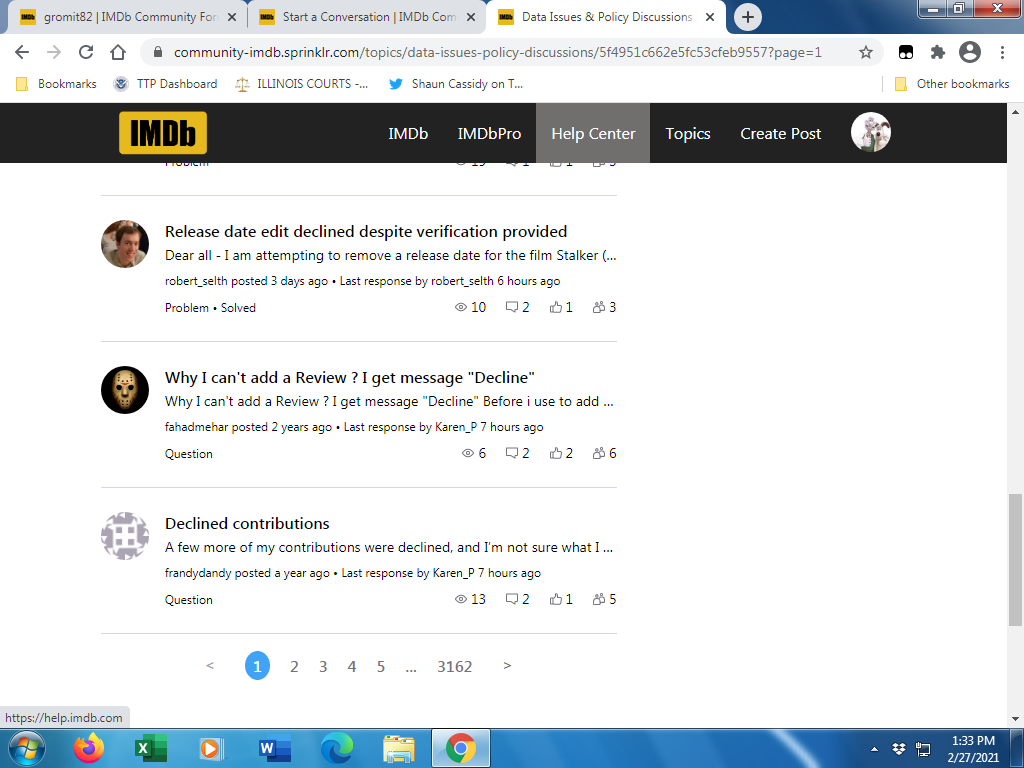Click the browser reload button
Viewport: 1024px width, 768px height.
tap(86, 52)
